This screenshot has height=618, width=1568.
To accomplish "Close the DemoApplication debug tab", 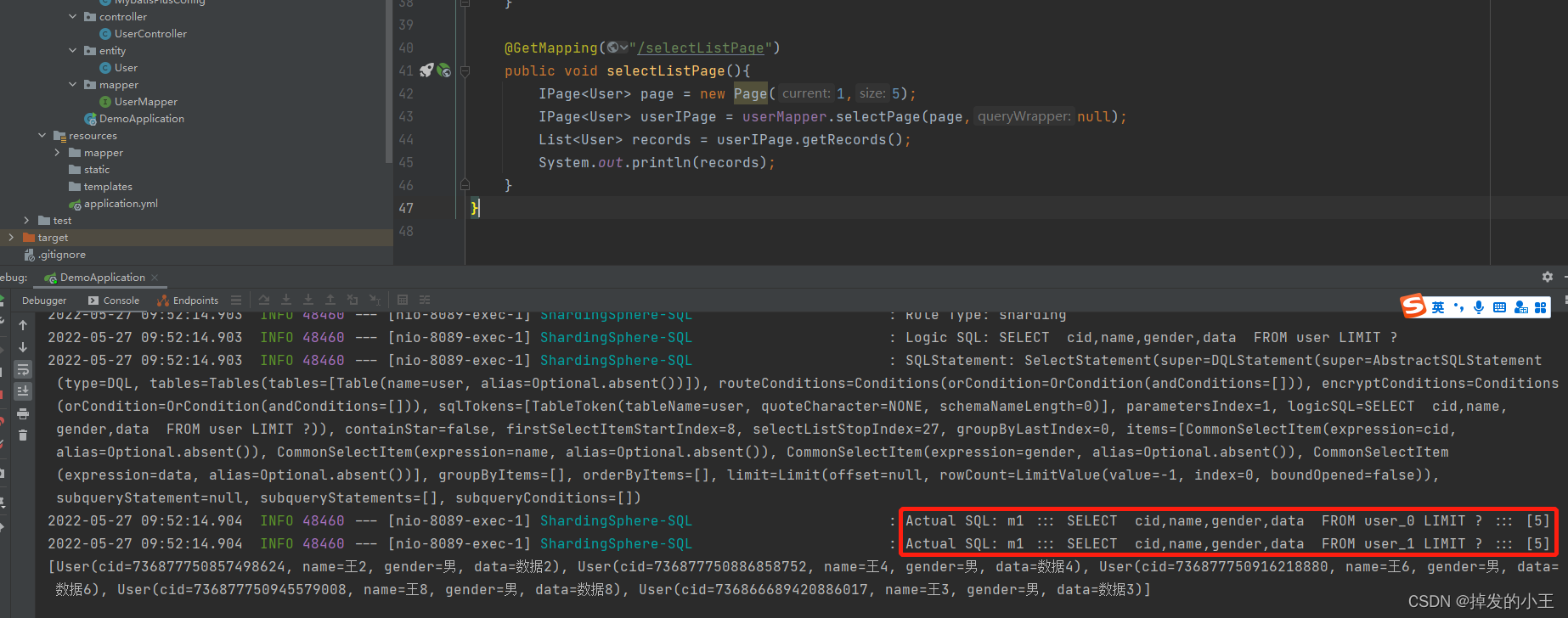I will pyautogui.click(x=155, y=278).
